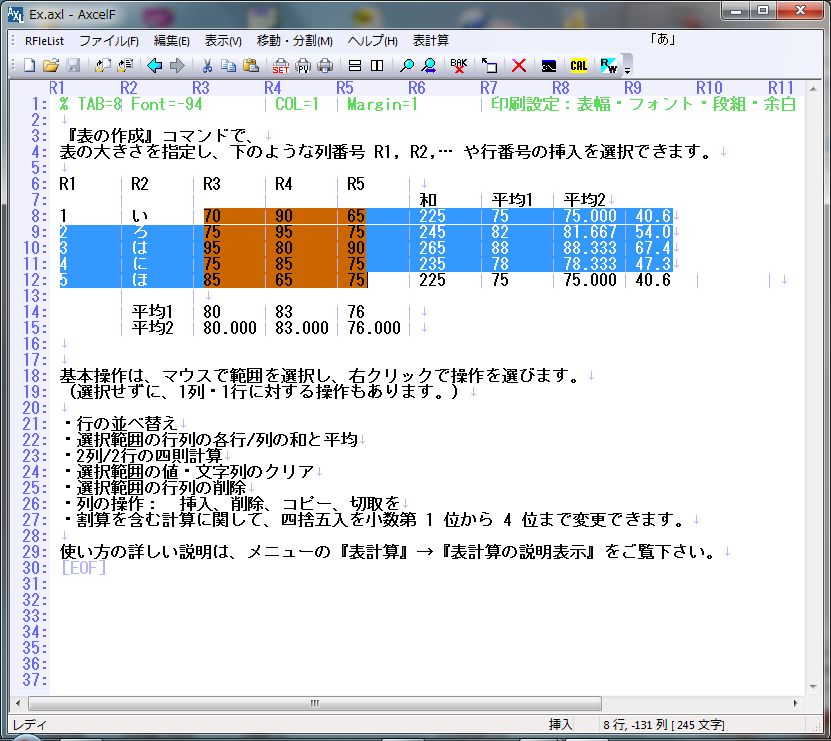Click the printer icon
The image size is (831, 741).
[x=325, y=66]
